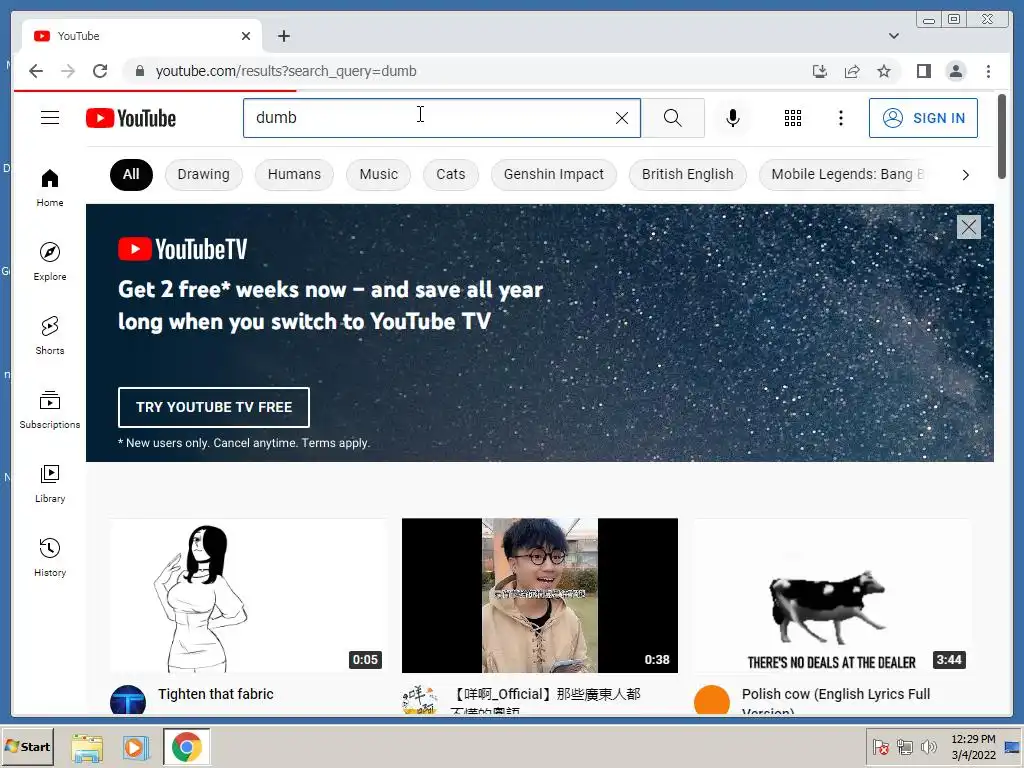Open the media player taskbar icon
This screenshot has height=768, width=1024.
[x=136, y=747]
